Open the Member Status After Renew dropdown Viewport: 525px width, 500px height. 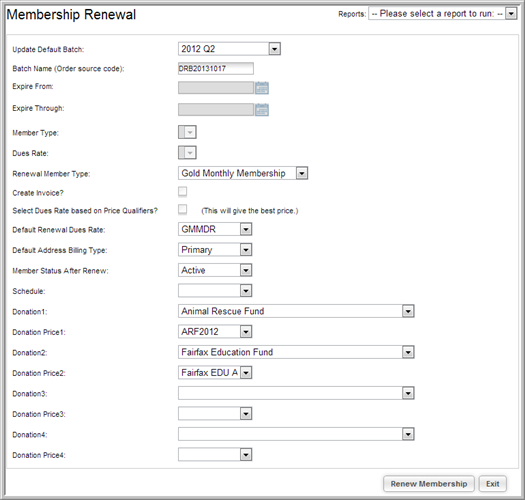click(215, 270)
